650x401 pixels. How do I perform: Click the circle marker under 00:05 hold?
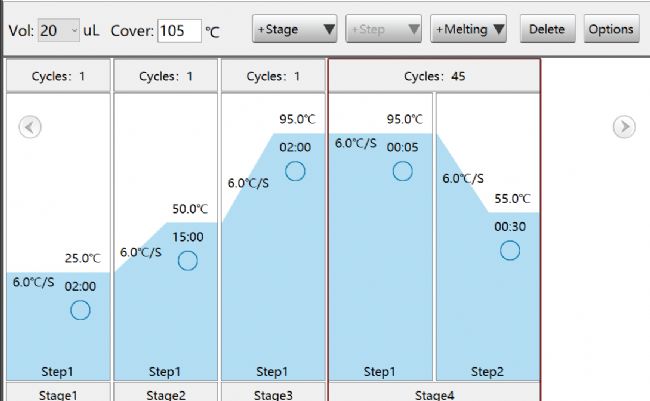click(x=402, y=171)
